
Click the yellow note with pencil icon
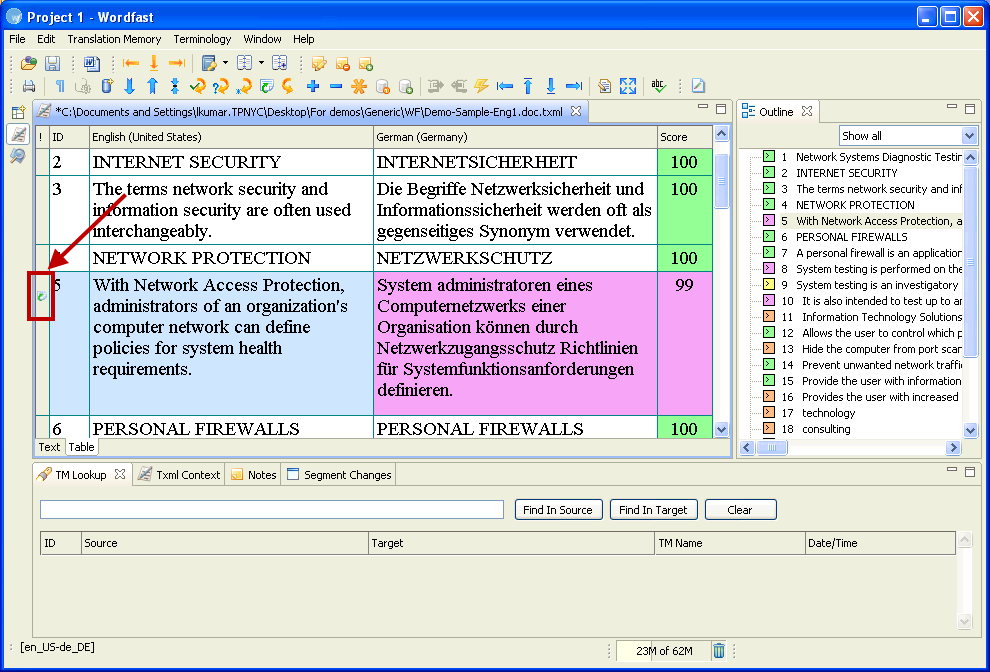319,63
